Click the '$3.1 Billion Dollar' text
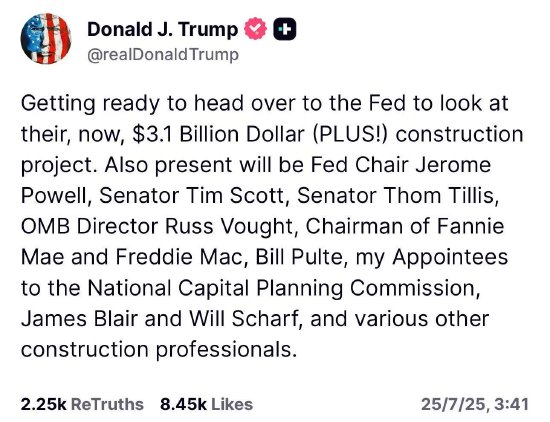The height and width of the screenshot is (422, 550). 219,134
